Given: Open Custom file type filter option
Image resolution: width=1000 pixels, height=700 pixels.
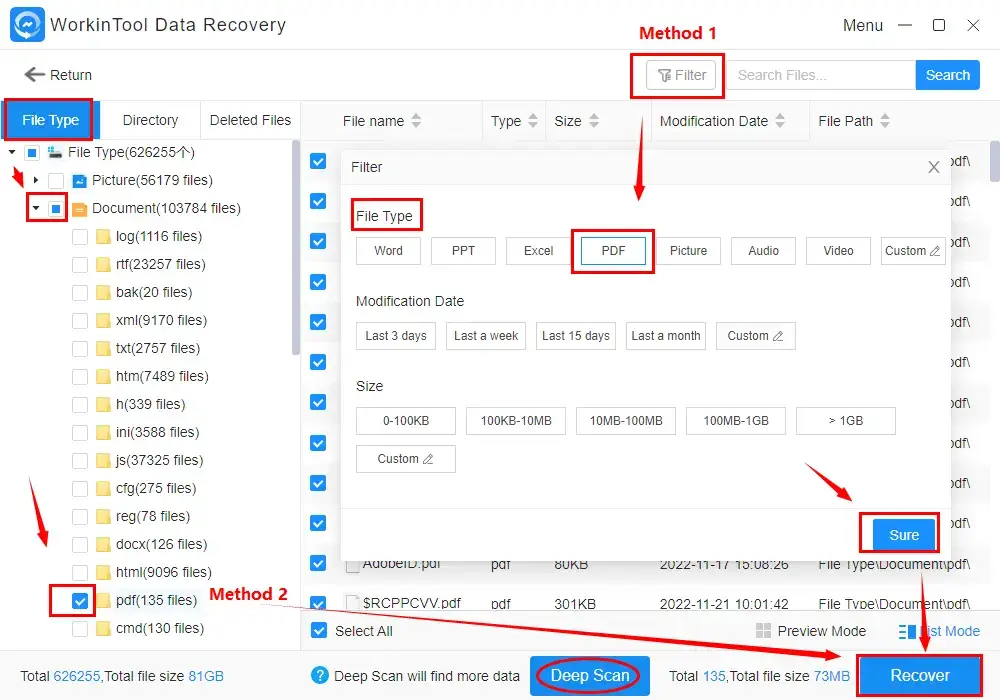Looking at the screenshot, I should (913, 251).
